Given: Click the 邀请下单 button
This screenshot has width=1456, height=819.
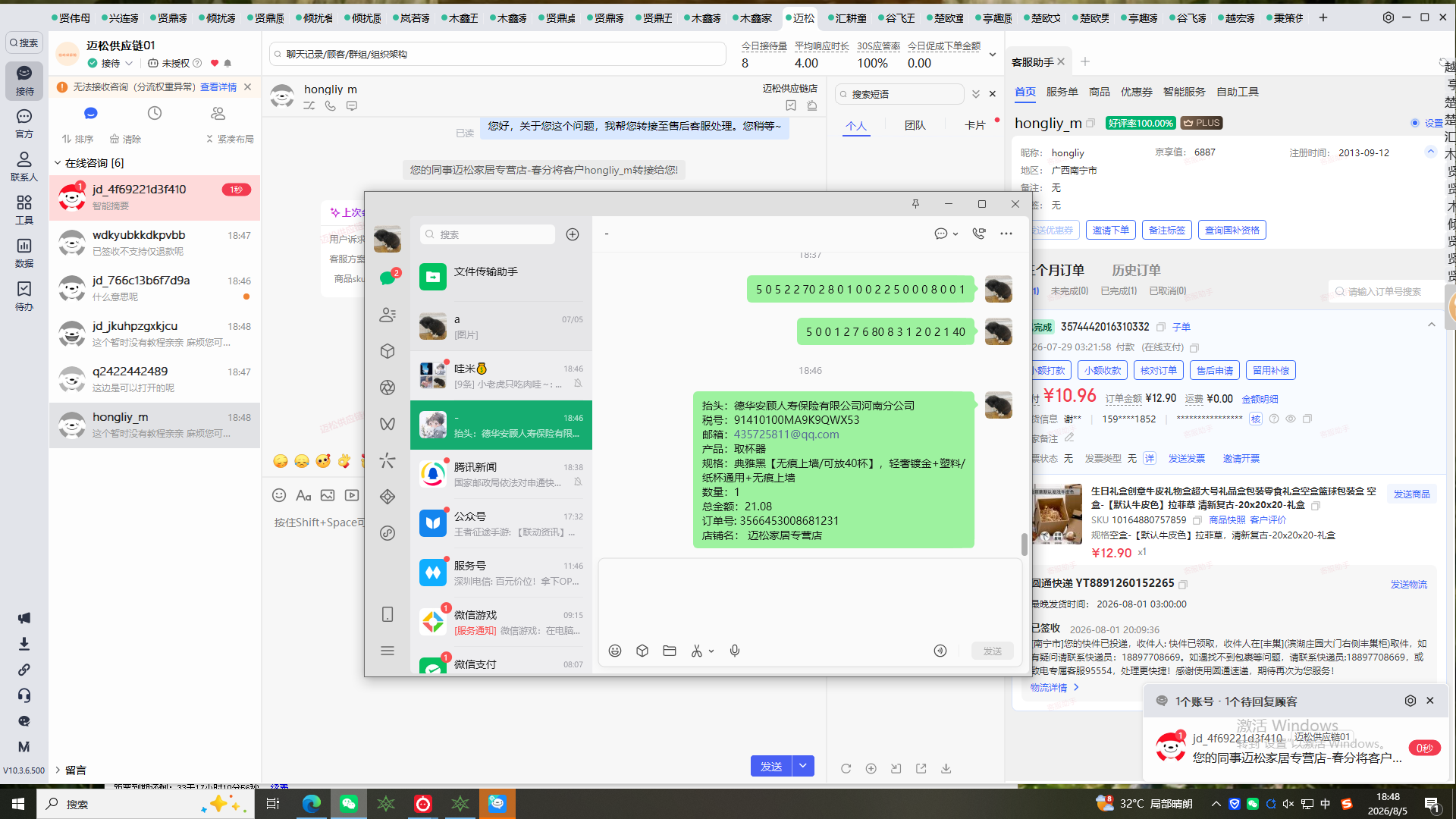Looking at the screenshot, I should point(1111,230).
